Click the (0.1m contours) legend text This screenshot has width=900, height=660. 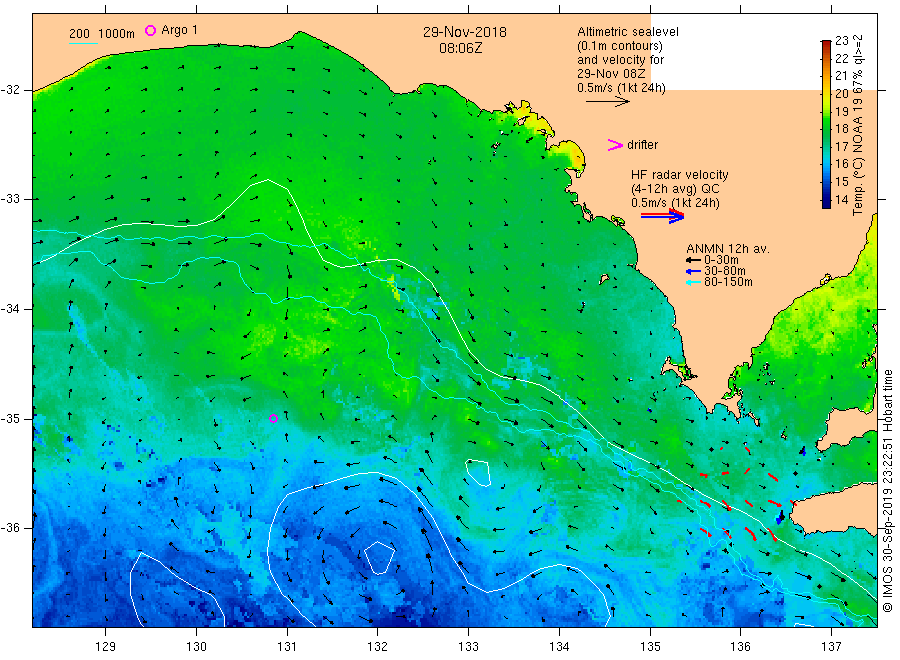620,46
